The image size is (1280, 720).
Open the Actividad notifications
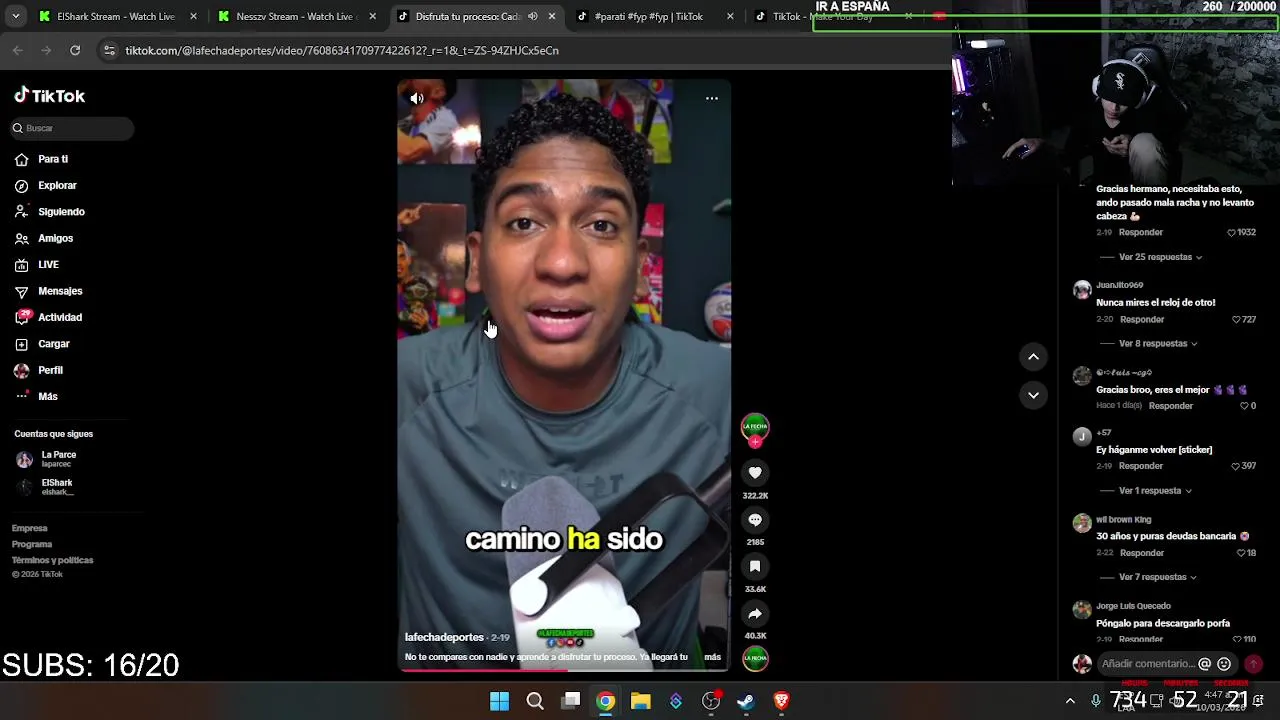60,317
